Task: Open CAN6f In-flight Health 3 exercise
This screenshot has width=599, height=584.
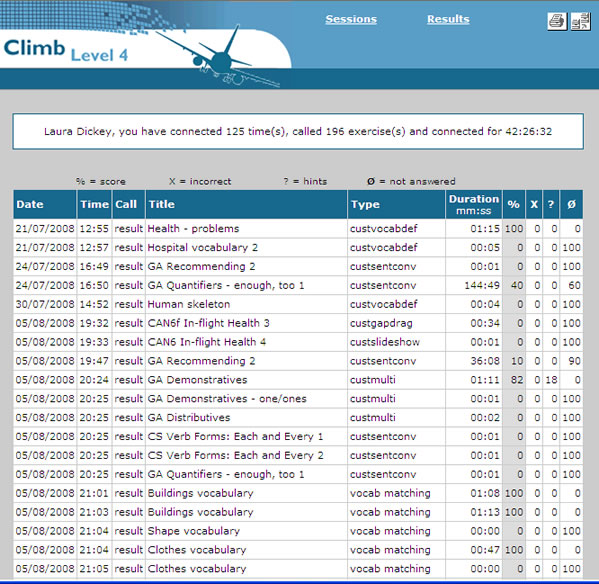Action: click(208, 323)
